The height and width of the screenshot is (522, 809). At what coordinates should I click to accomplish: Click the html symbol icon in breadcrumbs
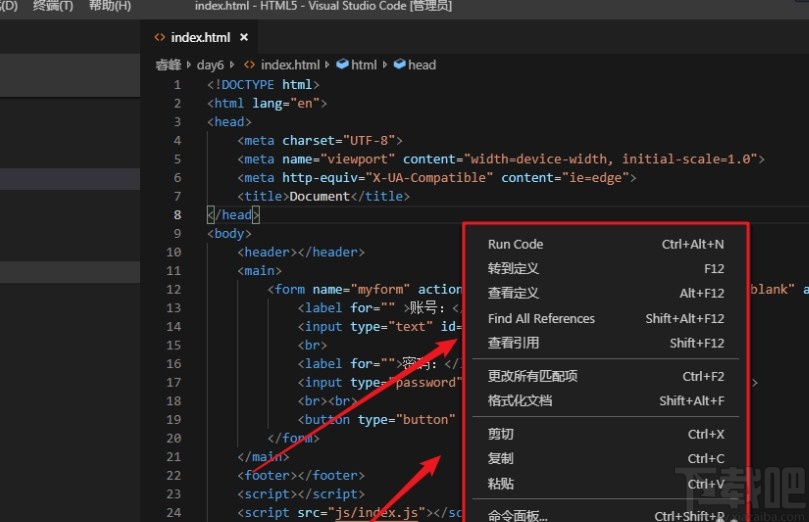(x=342, y=64)
